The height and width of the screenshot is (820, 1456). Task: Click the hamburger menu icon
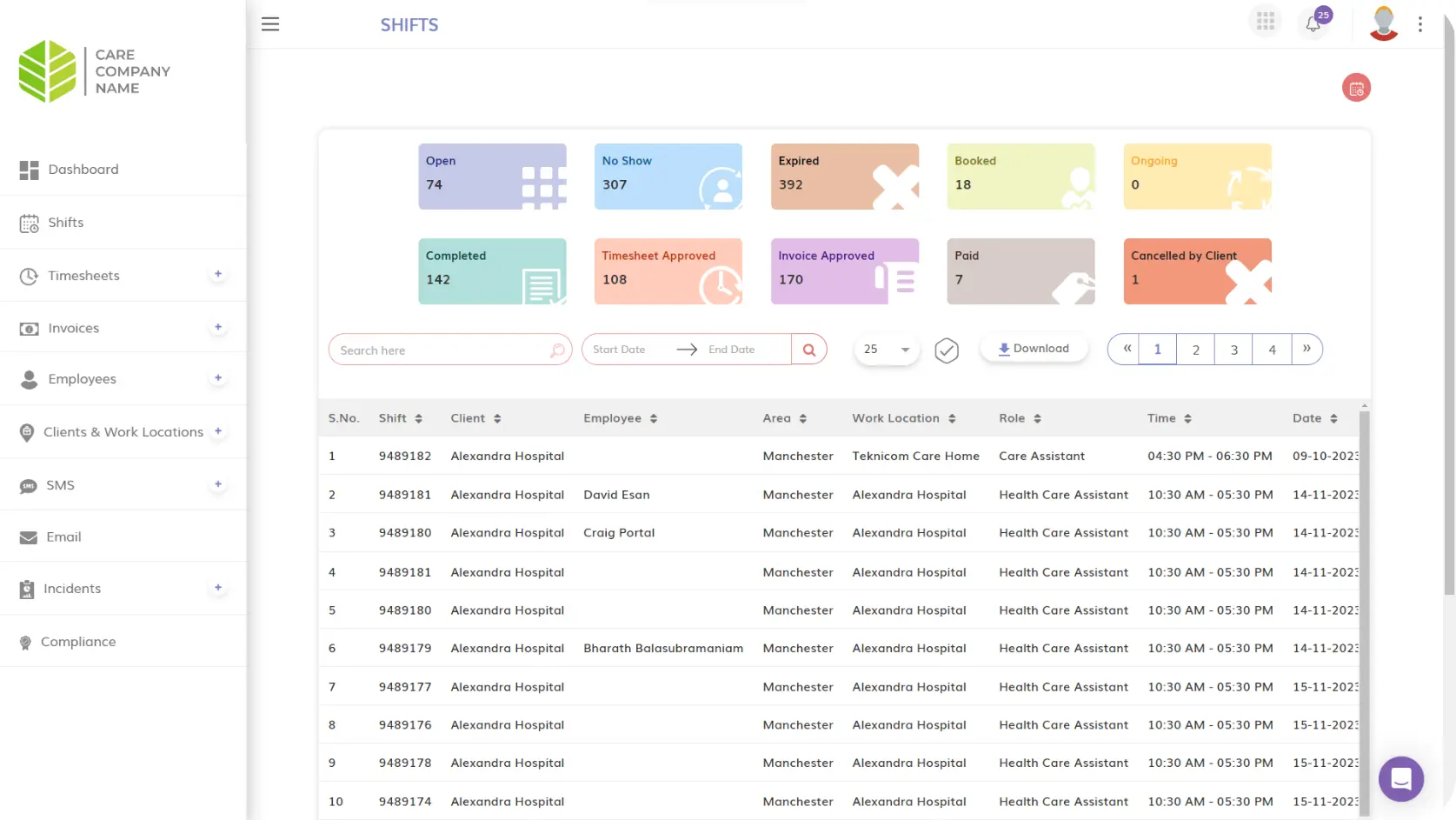[x=270, y=24]
